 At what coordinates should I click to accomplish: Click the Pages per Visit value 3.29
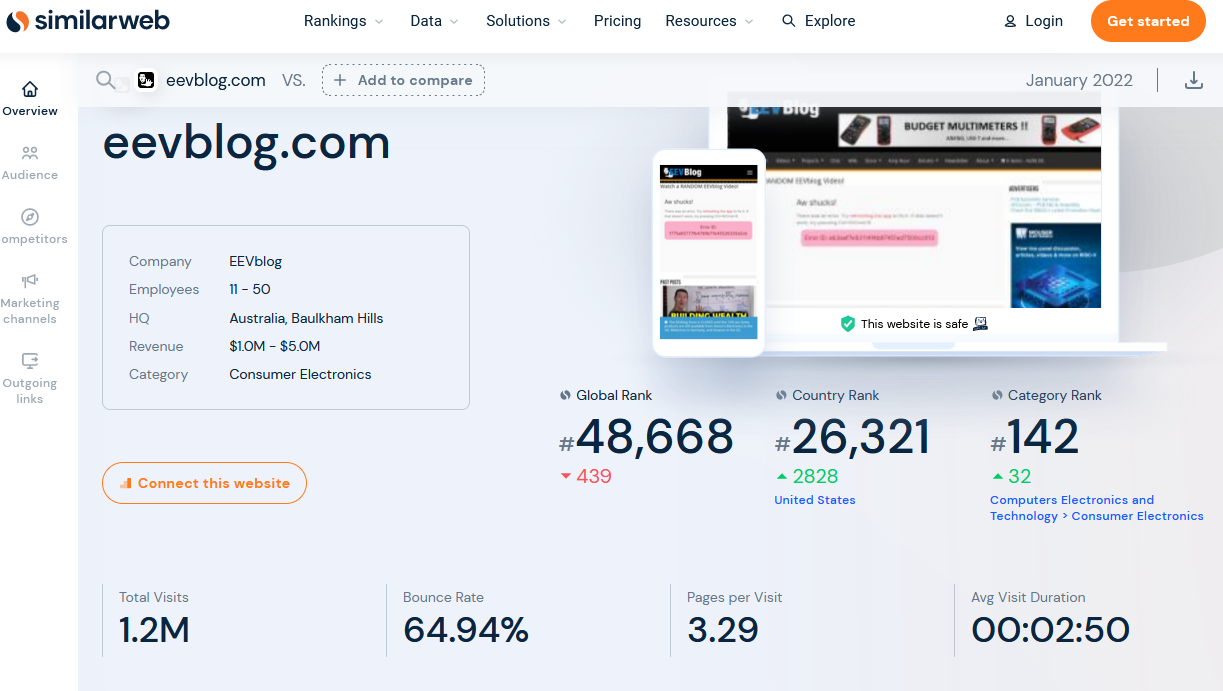click(722, 630)
